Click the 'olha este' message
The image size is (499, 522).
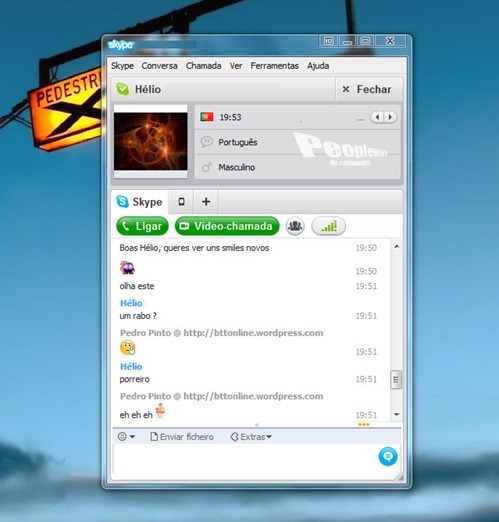click(x=137, y=286)
